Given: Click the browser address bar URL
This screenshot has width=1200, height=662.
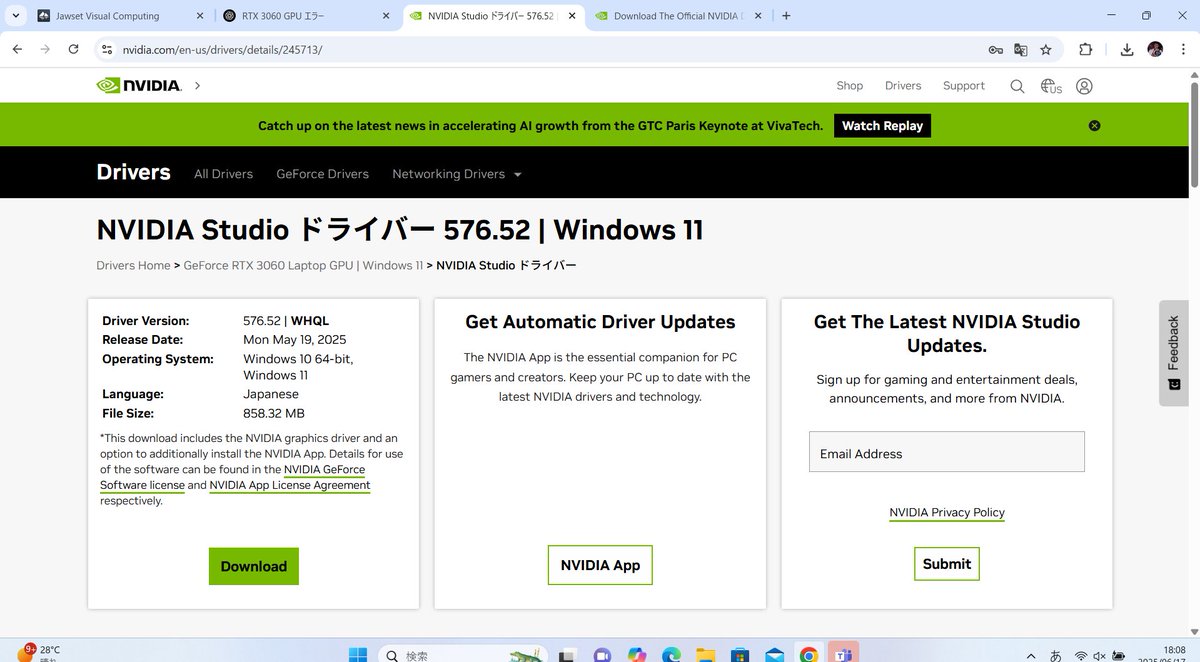Looking at the screenshot, I should [x=222, y=49].
